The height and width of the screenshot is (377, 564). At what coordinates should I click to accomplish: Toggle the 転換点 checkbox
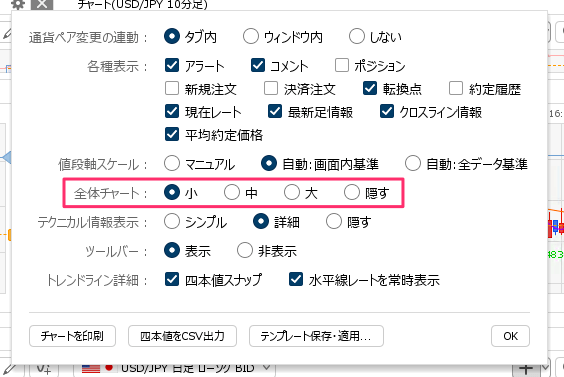(x=370, y=88)
